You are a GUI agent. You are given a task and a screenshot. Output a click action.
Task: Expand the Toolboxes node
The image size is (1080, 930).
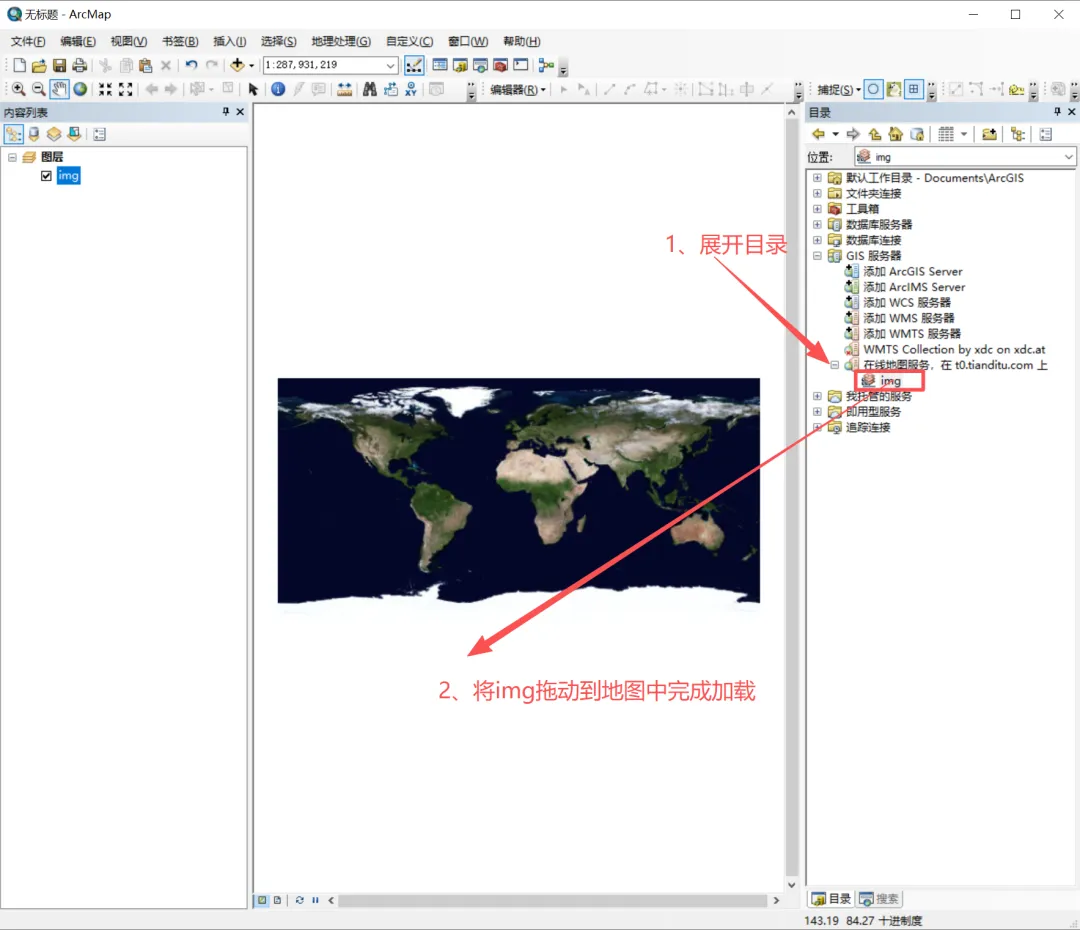click(817, 209)
